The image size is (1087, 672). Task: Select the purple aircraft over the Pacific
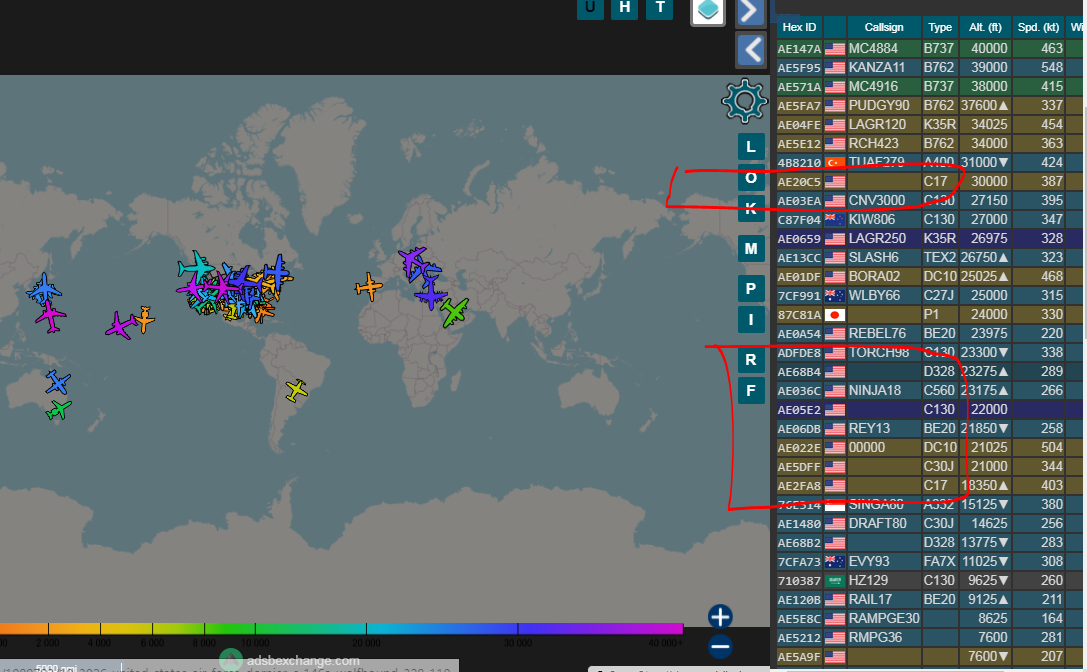point(121,325)
